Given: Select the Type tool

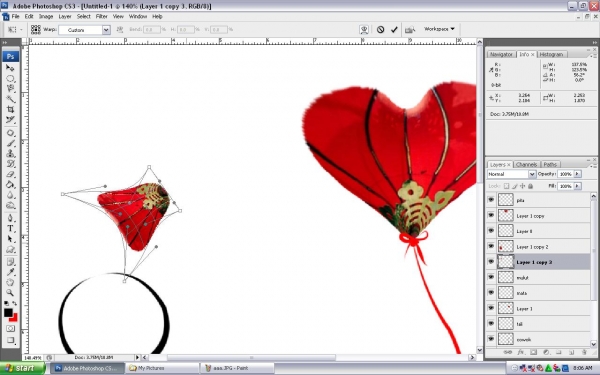Looking at the screenshot, I should tap(10, 229).
